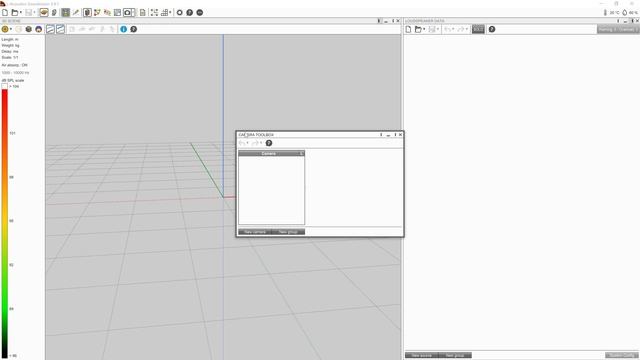Expand the open-project dropdown arrow in main toolbar
The height and width of the screenshot is (360, 640).
click(x=20, y=13)
